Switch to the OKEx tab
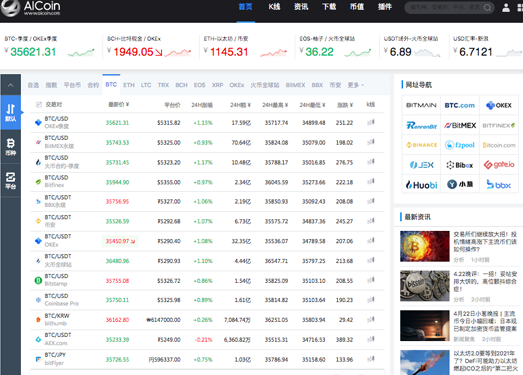Screen dimensions: 523x375 tap(237, 85)
